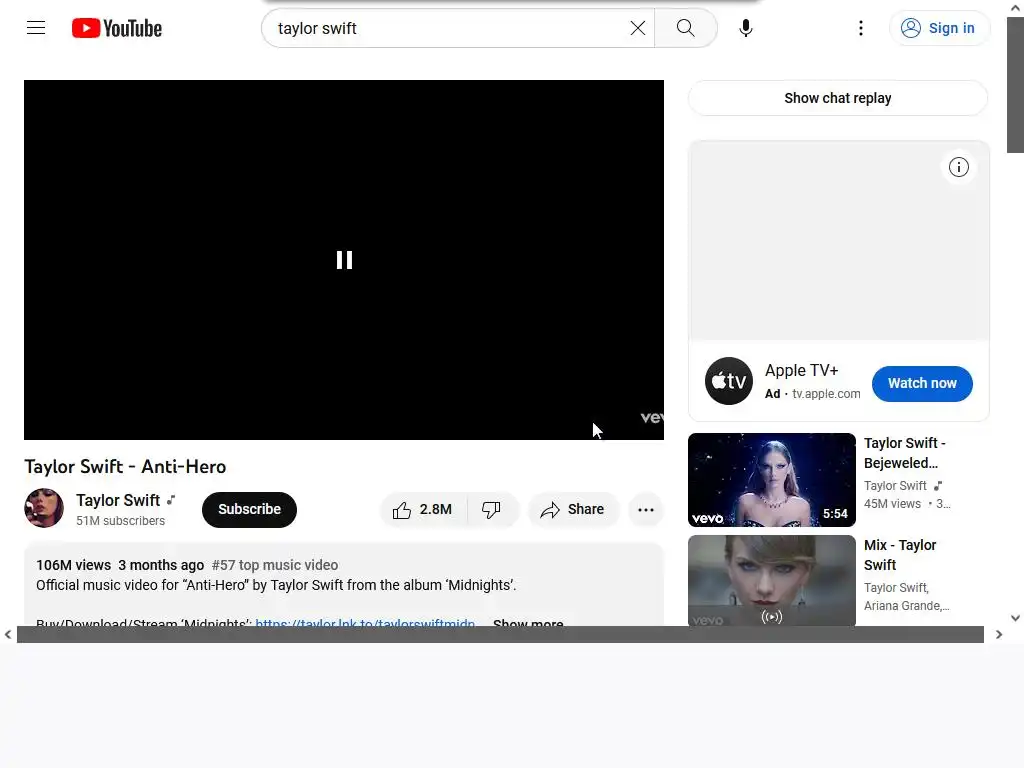Viewport: 1024px width, 768px height.
Task: Open the taylor.lnk.to Midnights link
Action: click(x=365, y=624)
